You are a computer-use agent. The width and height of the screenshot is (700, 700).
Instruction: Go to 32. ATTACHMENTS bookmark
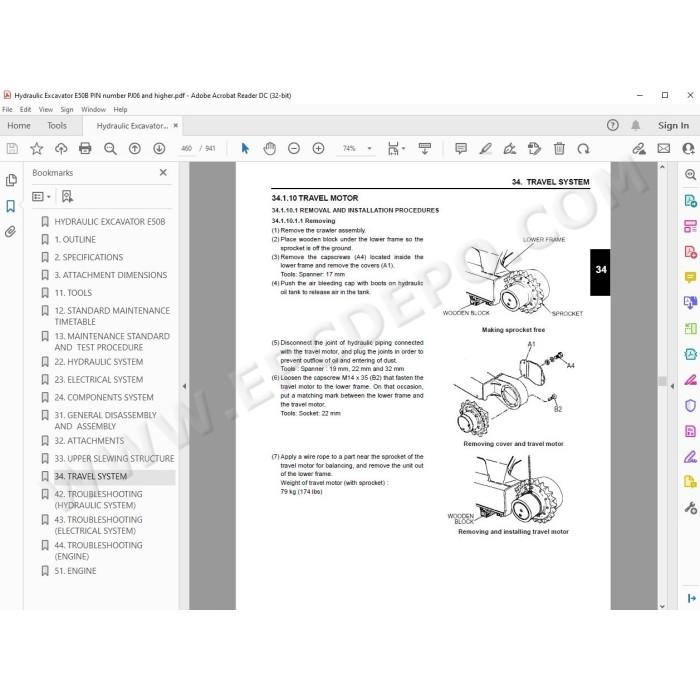point(89,441)
